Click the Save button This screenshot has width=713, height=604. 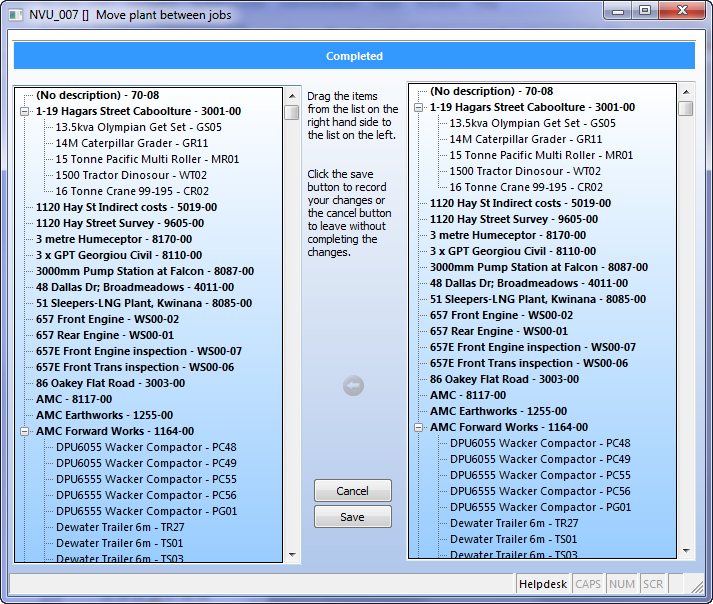tap(352, 517)
